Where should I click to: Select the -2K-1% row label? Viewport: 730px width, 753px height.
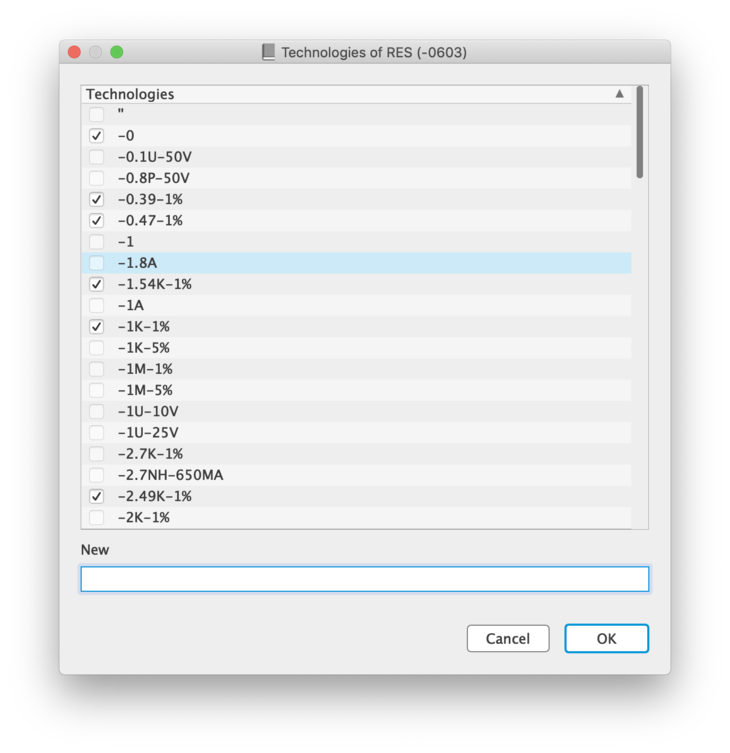tap(144, 517)
